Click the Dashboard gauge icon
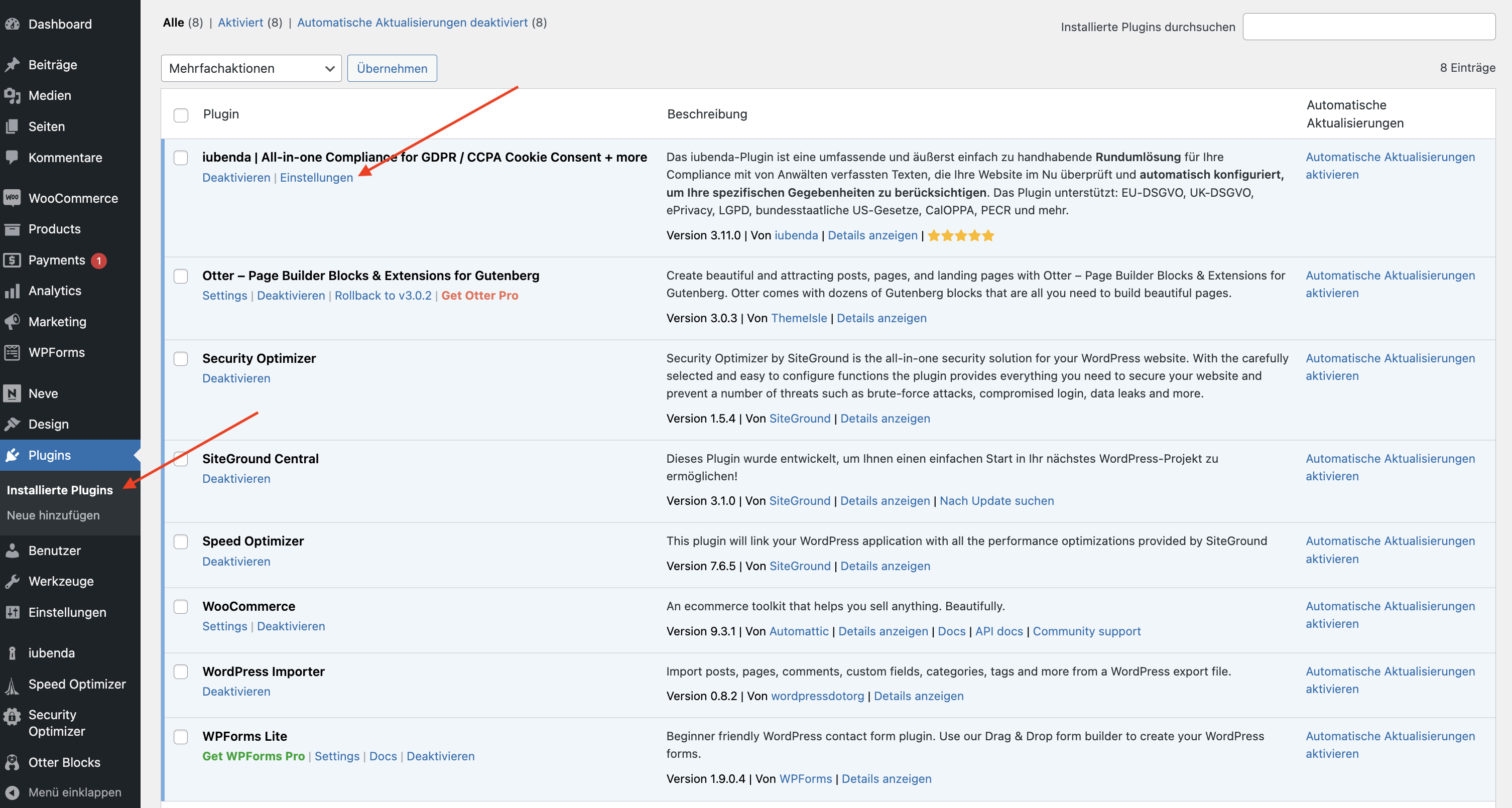The width and height of the screenshot is (1512, 808). coord(13,24)
